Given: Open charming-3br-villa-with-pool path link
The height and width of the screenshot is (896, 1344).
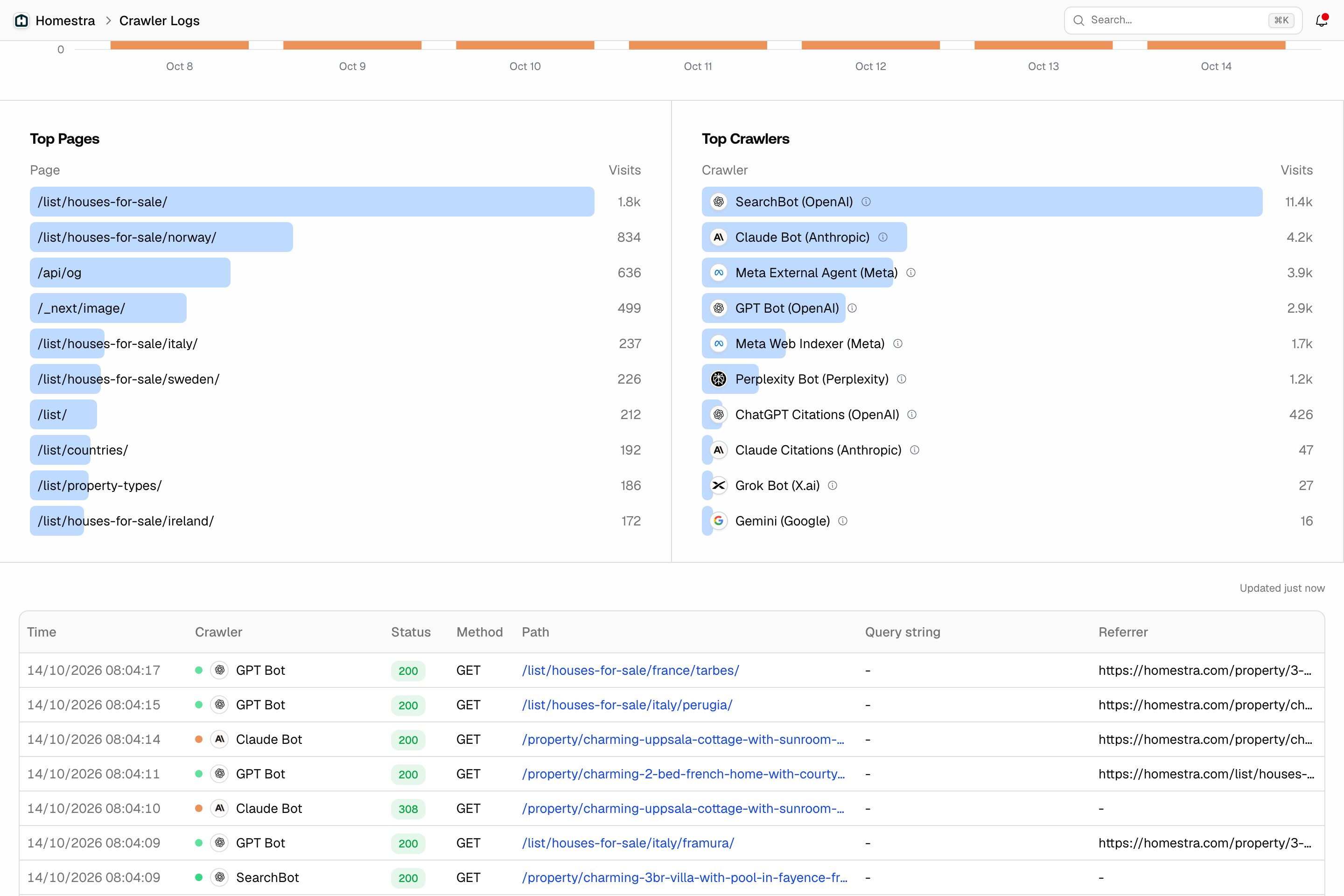Looking at the screenshot, I should coord(685,877).
